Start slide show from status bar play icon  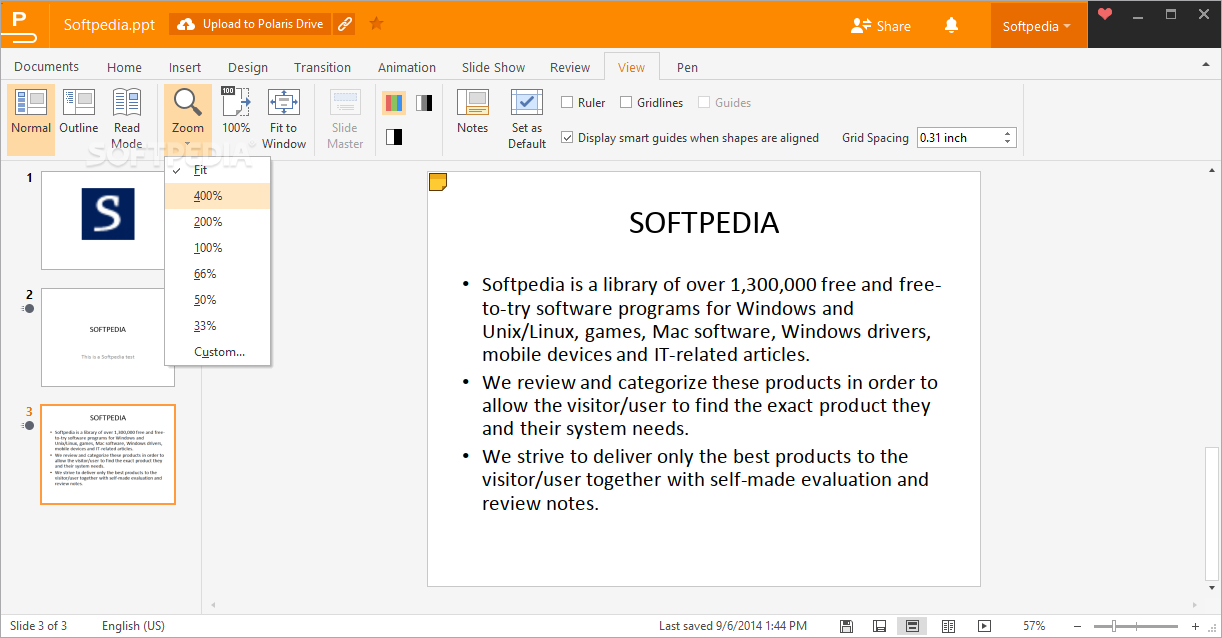coord(984,626)
